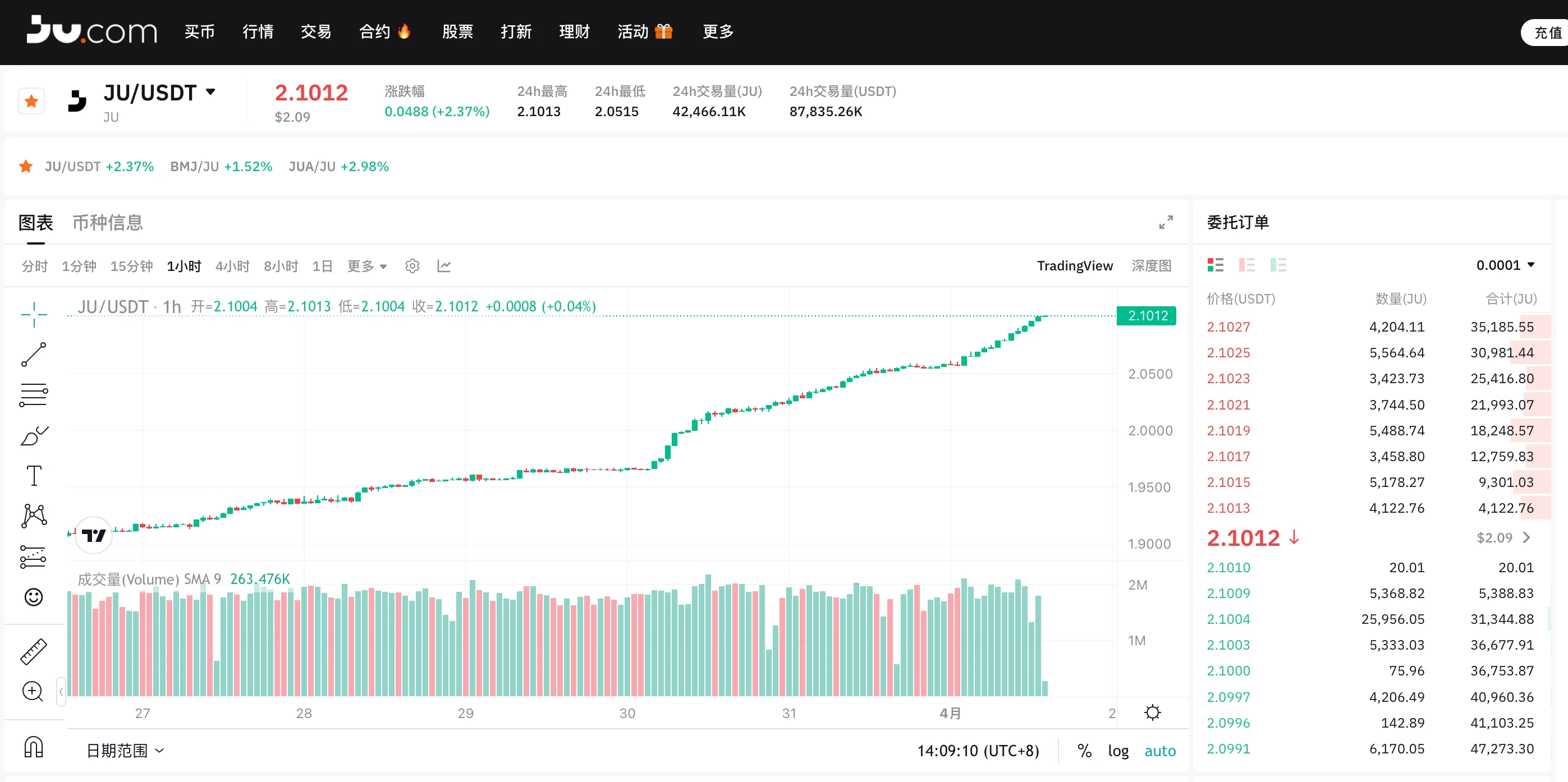The image size is (1568, 782).
Task: Open the 买币 menu
Action: pos(200,31)
